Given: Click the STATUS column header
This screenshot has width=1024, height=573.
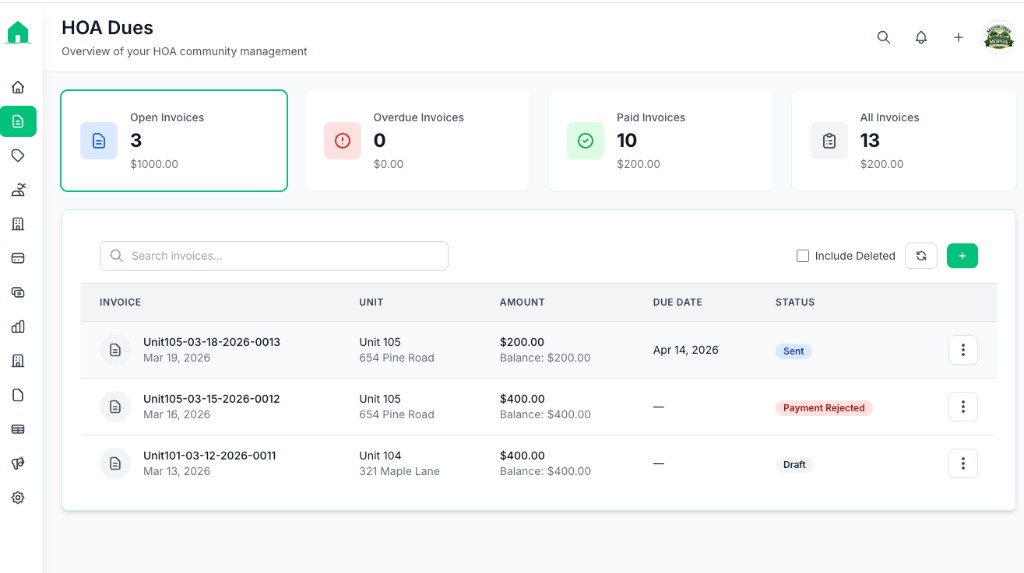Looking at the screenshot, I should [x=795, y=303].
